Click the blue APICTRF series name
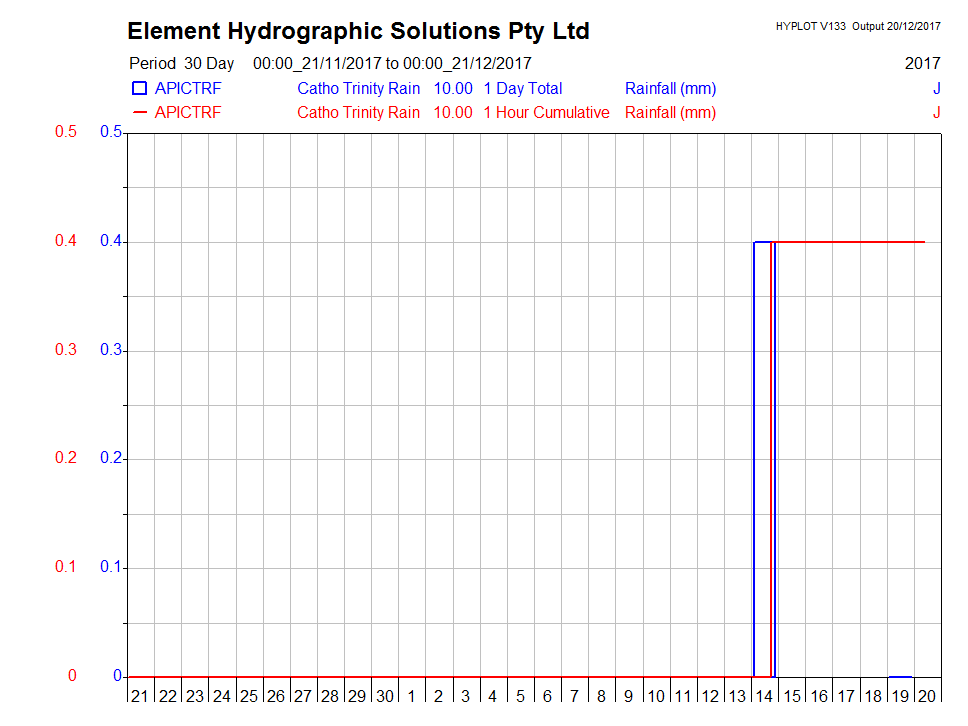968x726 pixels. click(x=188, y=89)
